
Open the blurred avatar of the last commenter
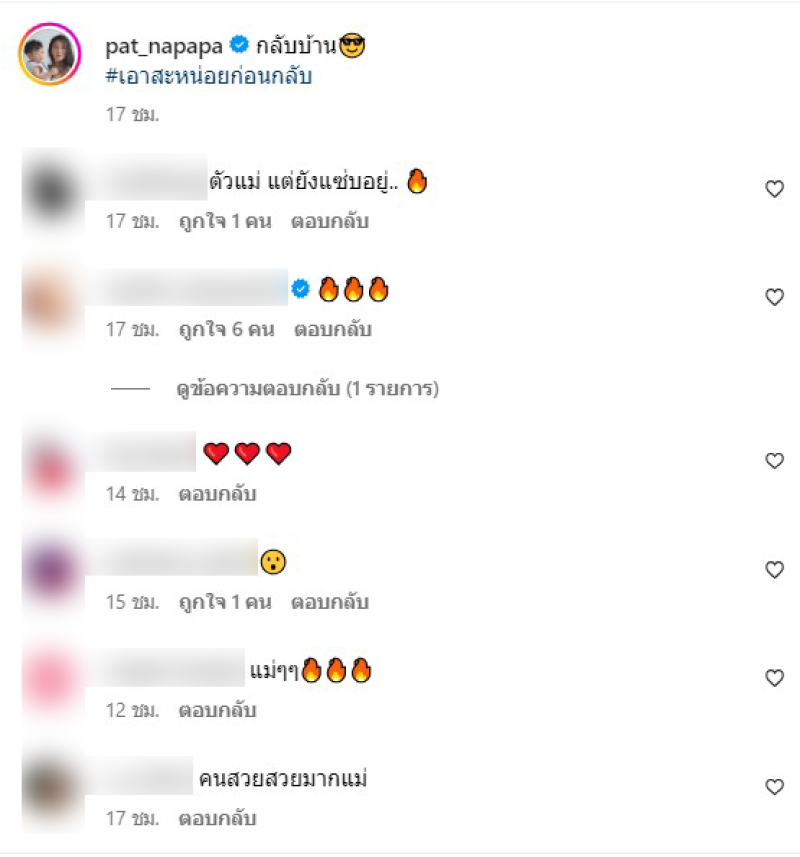(51, 787)
